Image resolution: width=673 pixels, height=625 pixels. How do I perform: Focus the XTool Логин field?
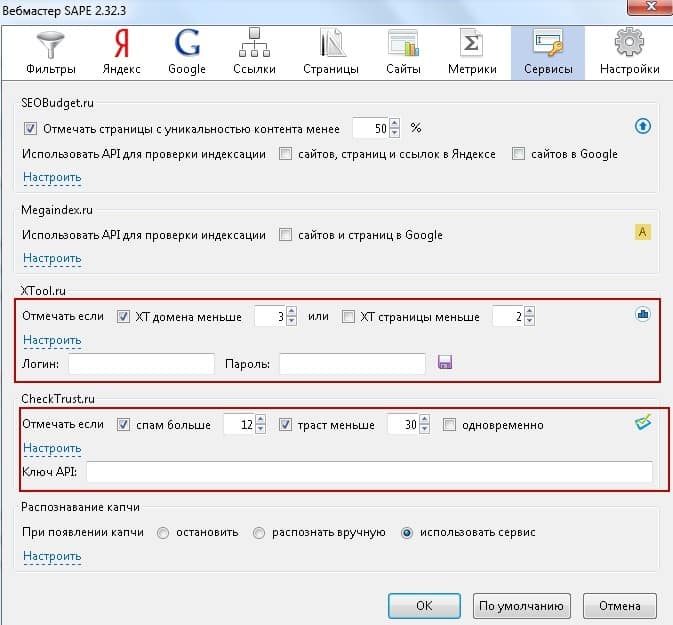[141, 364]
